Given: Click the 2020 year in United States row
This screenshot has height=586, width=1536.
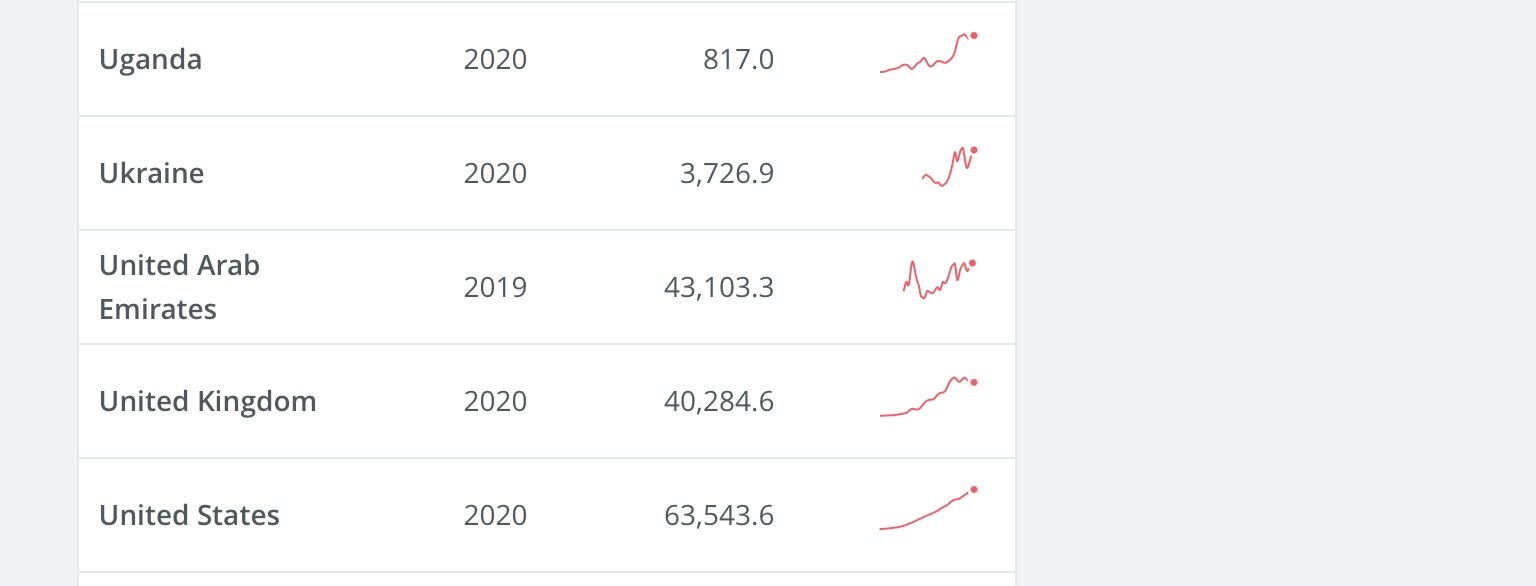Looking at the screenshot, I should 495,516.
